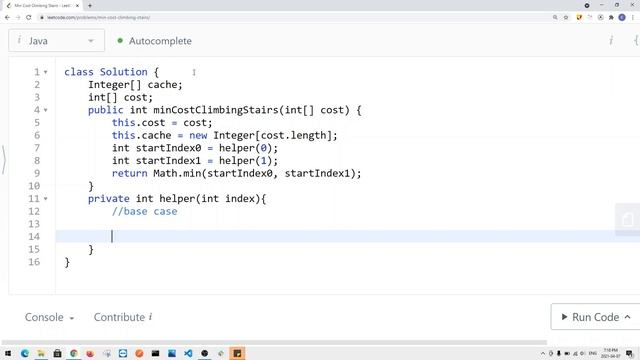Click the Contribute link
Screen dimensions: 640x360
[123, 317]
